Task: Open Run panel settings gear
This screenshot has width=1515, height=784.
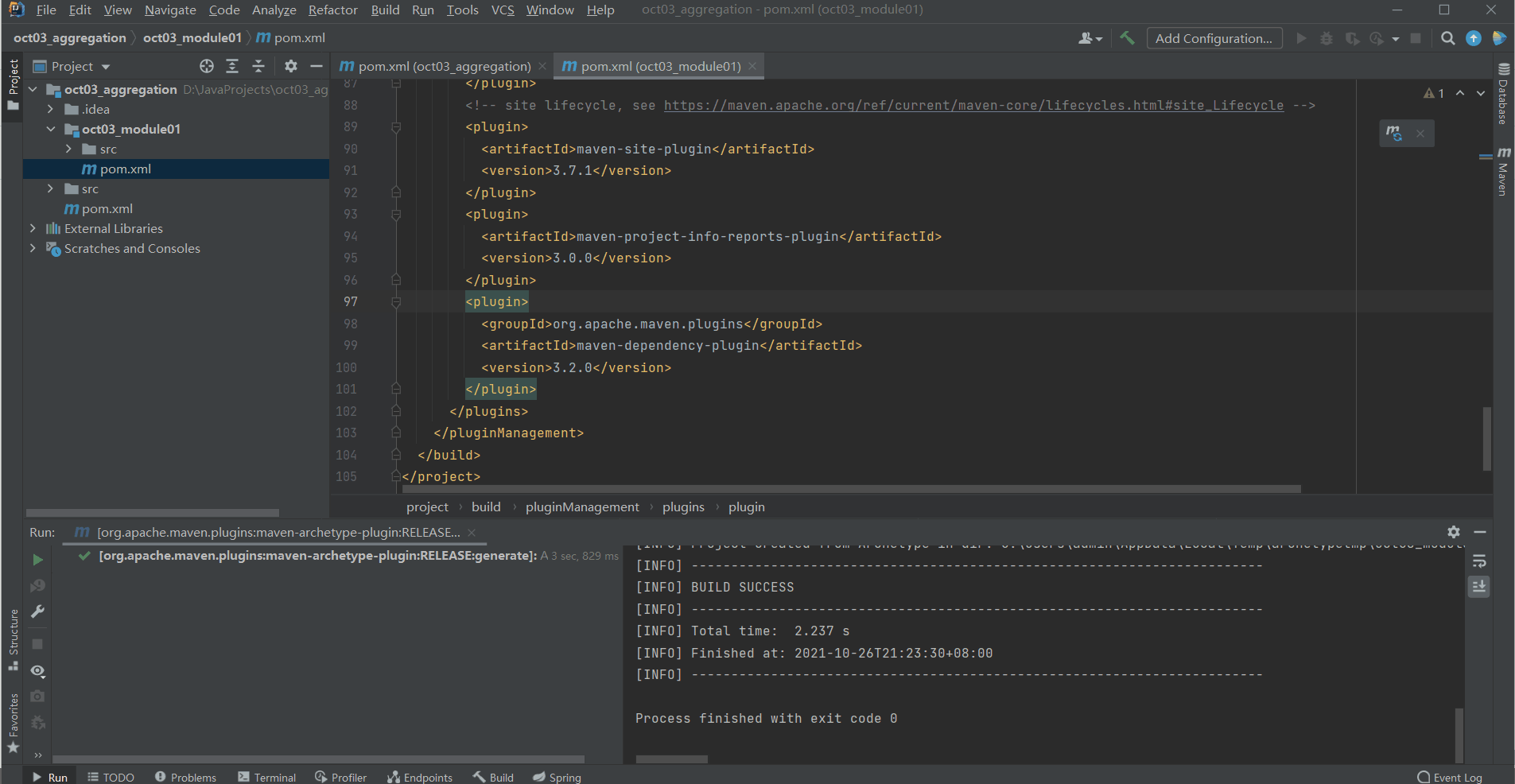Action: pos(1454,532)
